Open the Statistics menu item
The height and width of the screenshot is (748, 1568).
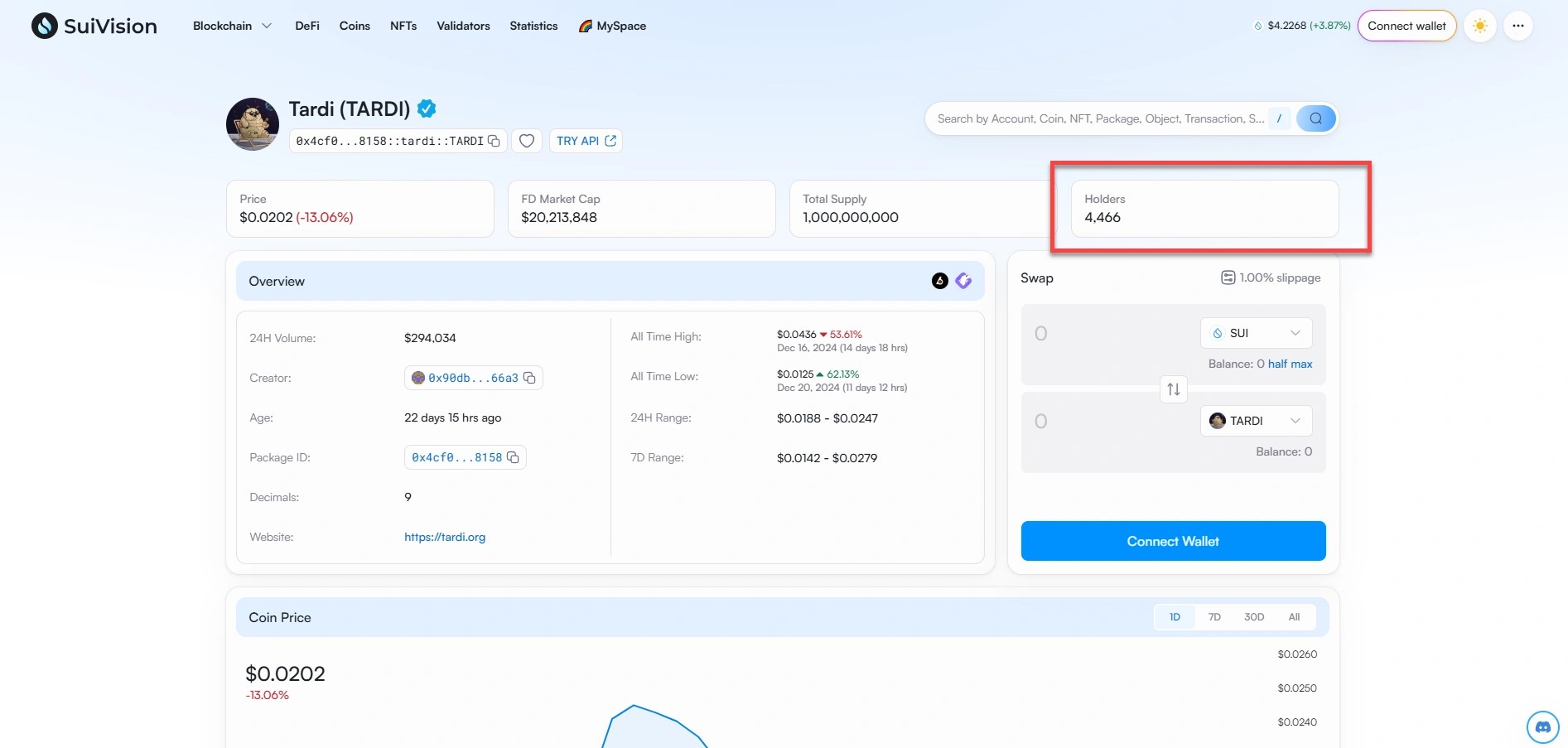(533, 26)
